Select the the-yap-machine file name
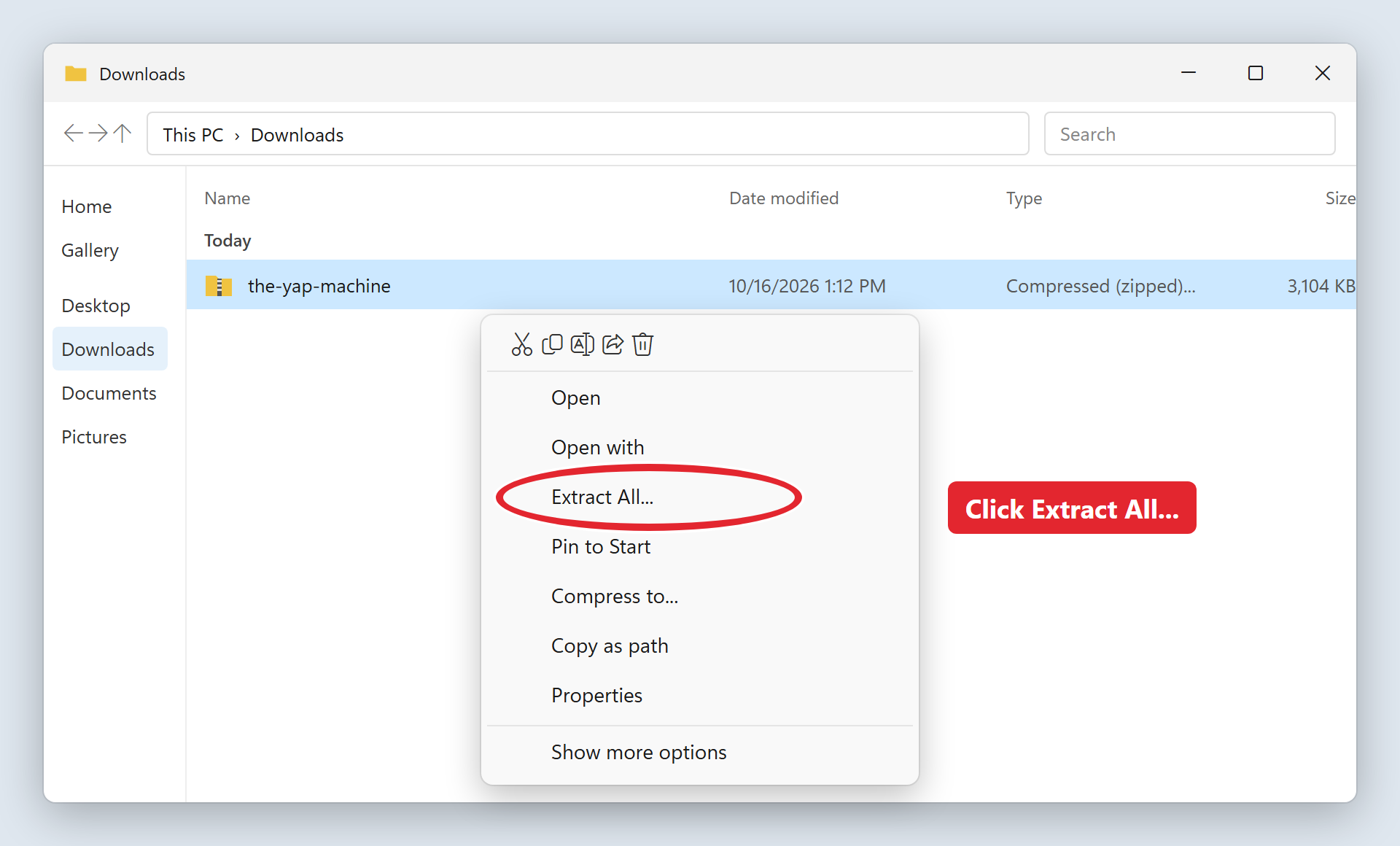1400x846 pixels. [319, 286]
